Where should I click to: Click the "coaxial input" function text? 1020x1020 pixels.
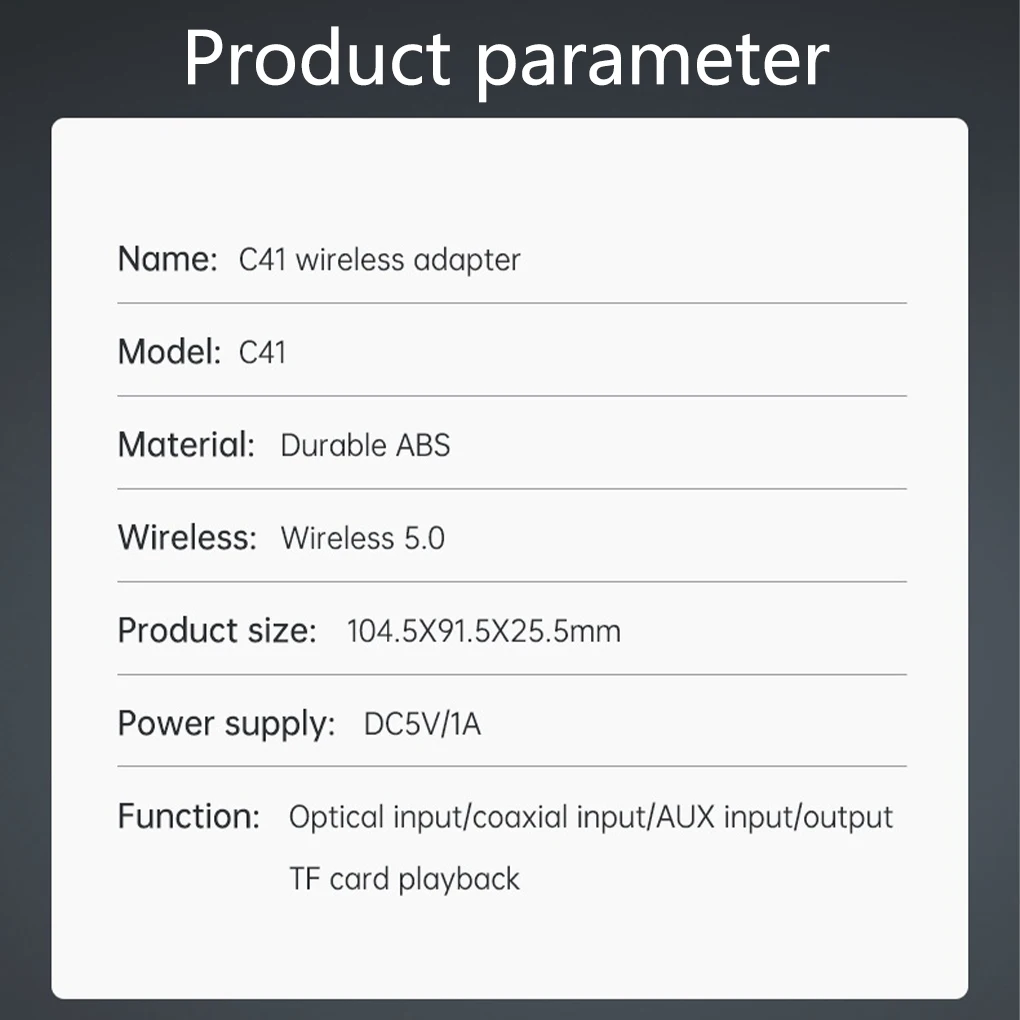click(x=559, y=817)
